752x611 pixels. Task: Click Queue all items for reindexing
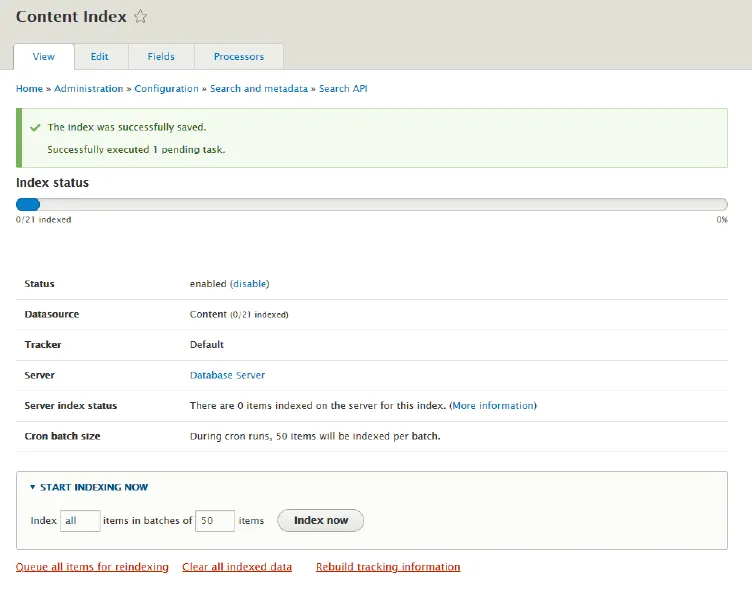(92, 567)
